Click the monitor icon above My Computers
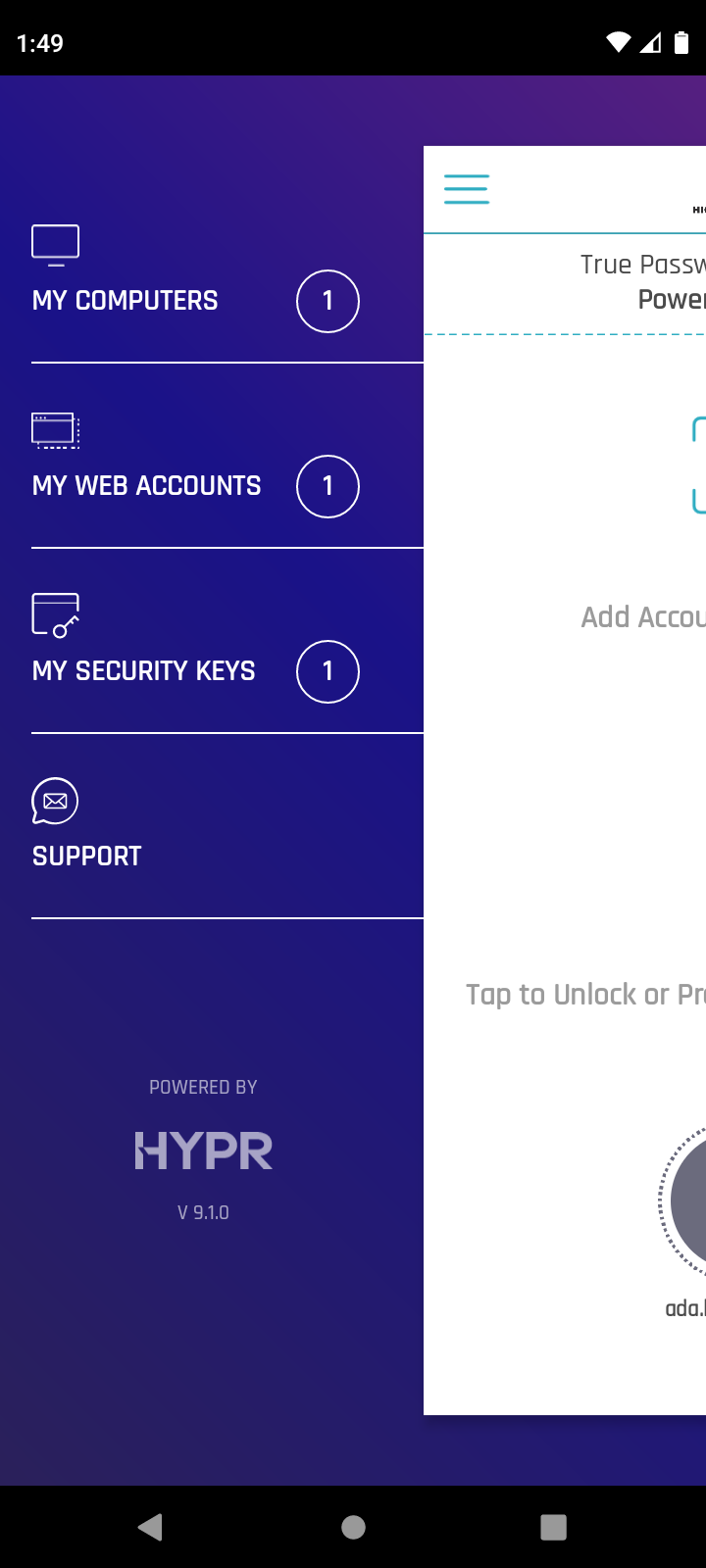The image size is (706, 1568). (56, 245)
